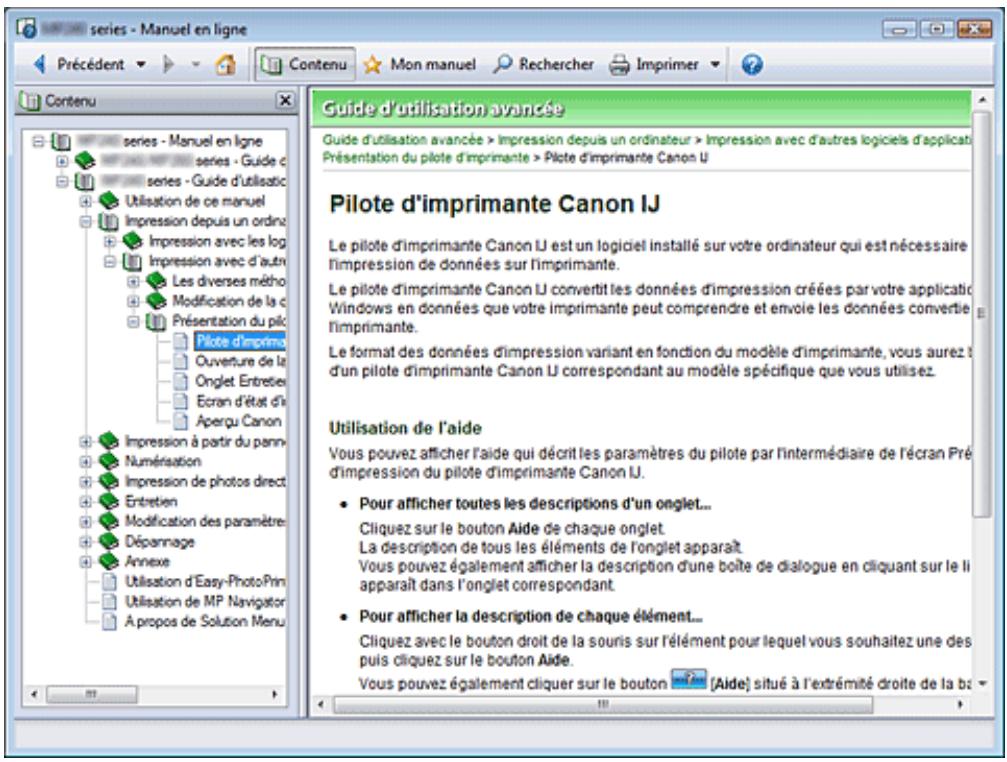Click the Précédent back arrow icon
Screen dimensions: 1007x762
click(x=40, y=64)
